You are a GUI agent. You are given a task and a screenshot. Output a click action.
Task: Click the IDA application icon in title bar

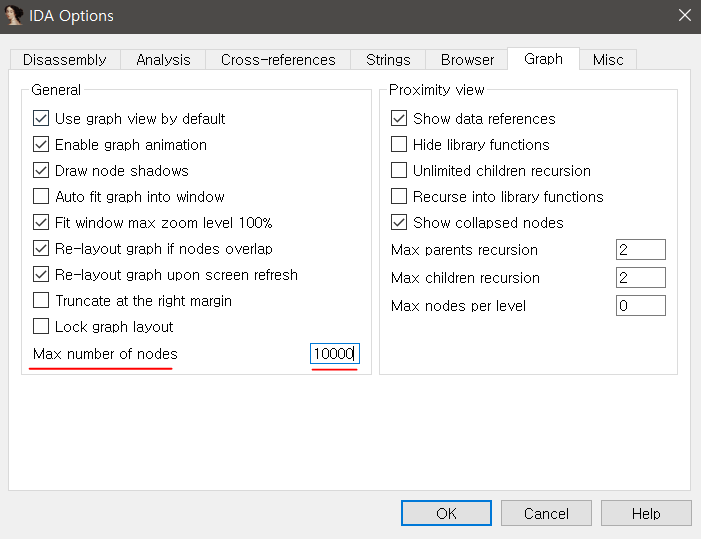13,15
